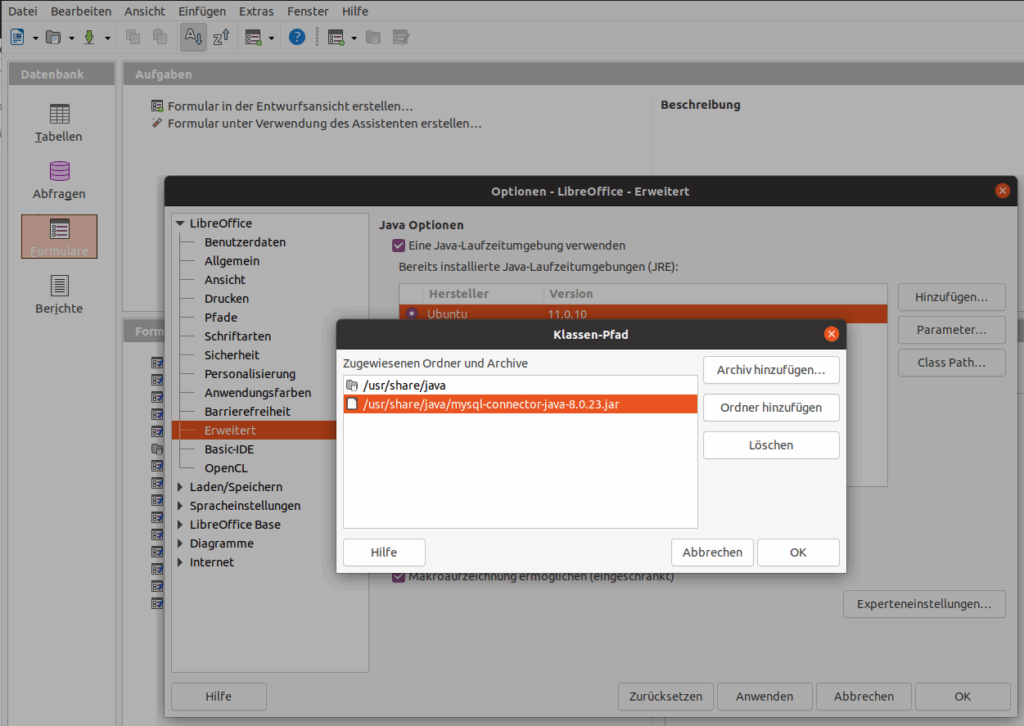Select mysql-connector-java-8.0.23.jar entry
The height and width of the screenshot is (726, 1024).
click(x=520, y=404)
